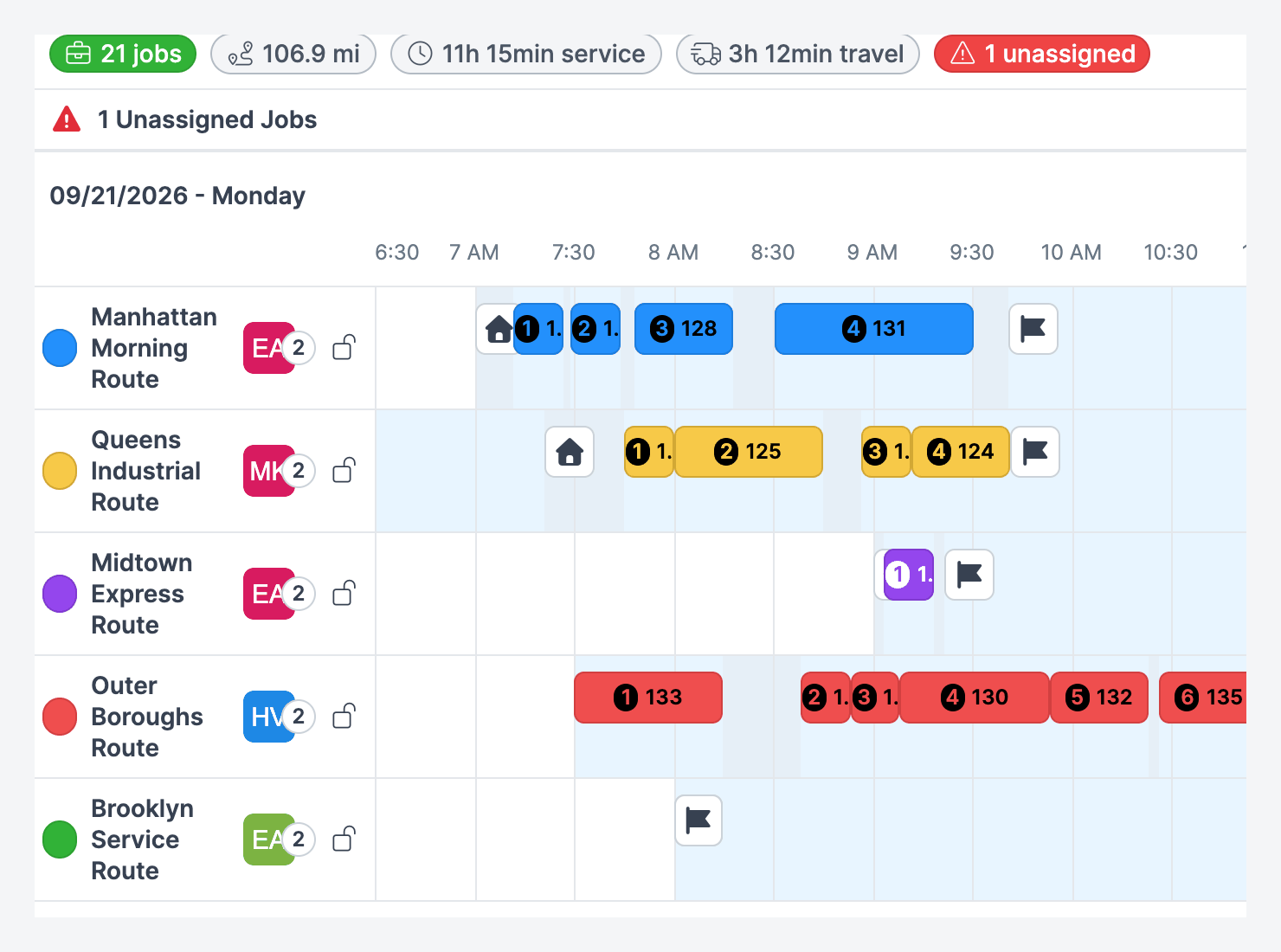This screenshot has height=952, width=1281.
Task: Click the MK driver badge on Queens route
Action: tap(268, 471)
